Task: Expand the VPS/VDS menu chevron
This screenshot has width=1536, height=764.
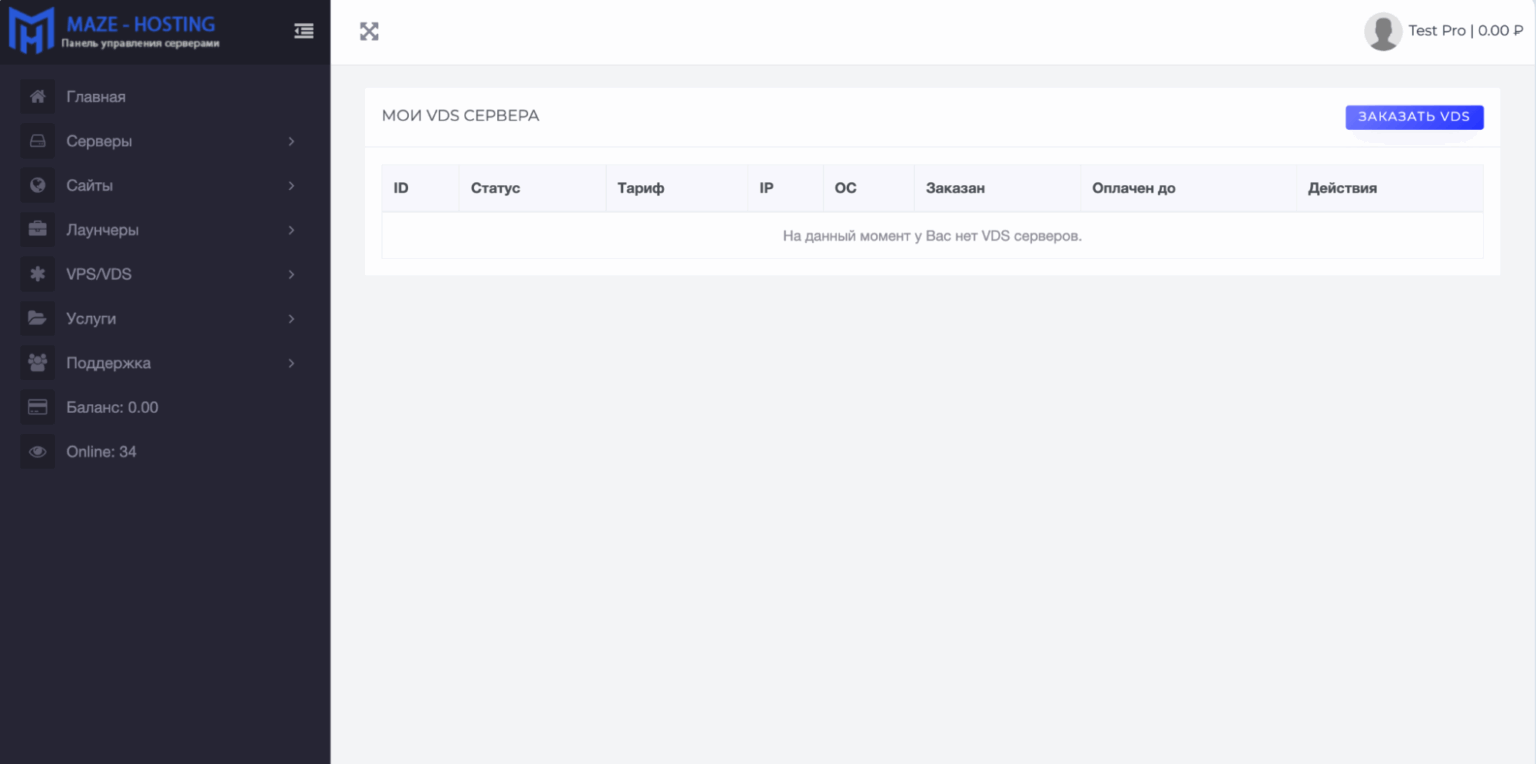Action: point(291,273)
